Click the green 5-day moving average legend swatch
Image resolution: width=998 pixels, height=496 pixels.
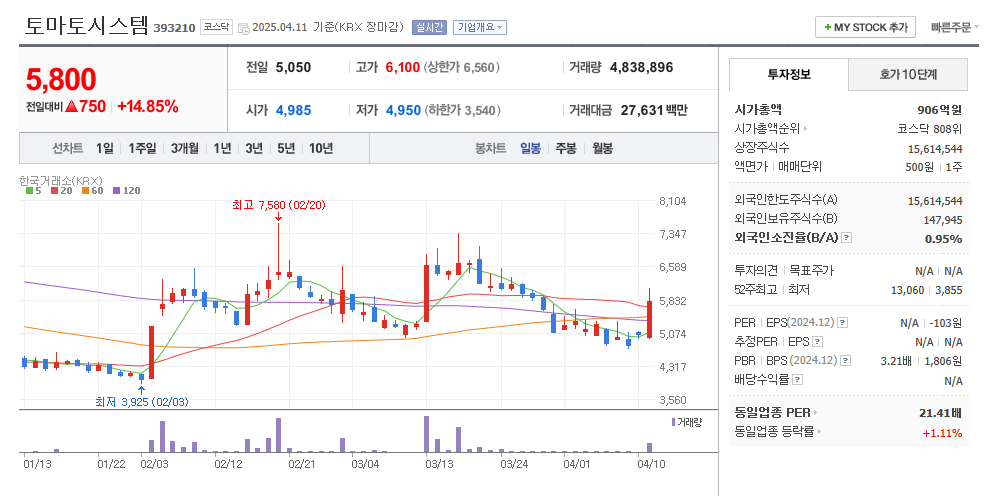click(x=29, y=190)
